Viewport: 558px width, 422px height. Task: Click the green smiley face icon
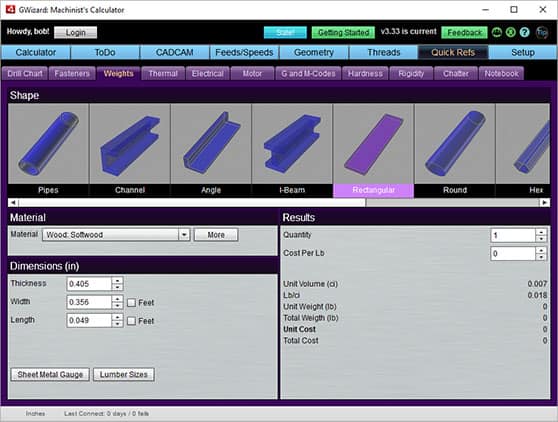pyautogui.click(x=496, y=32)
